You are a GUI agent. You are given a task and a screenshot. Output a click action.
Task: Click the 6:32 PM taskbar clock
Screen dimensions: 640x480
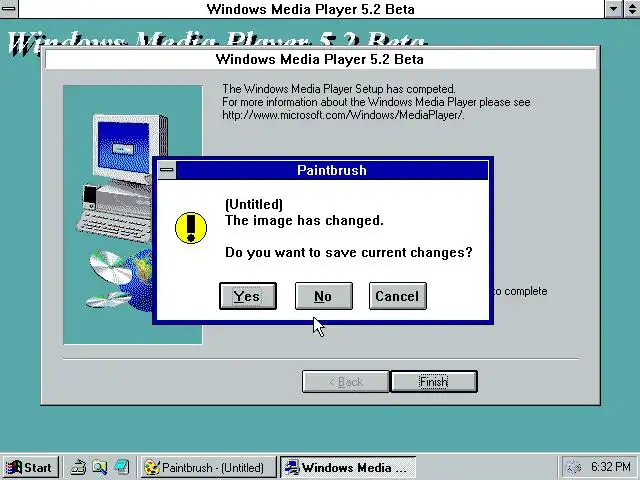tap(611, 467)
